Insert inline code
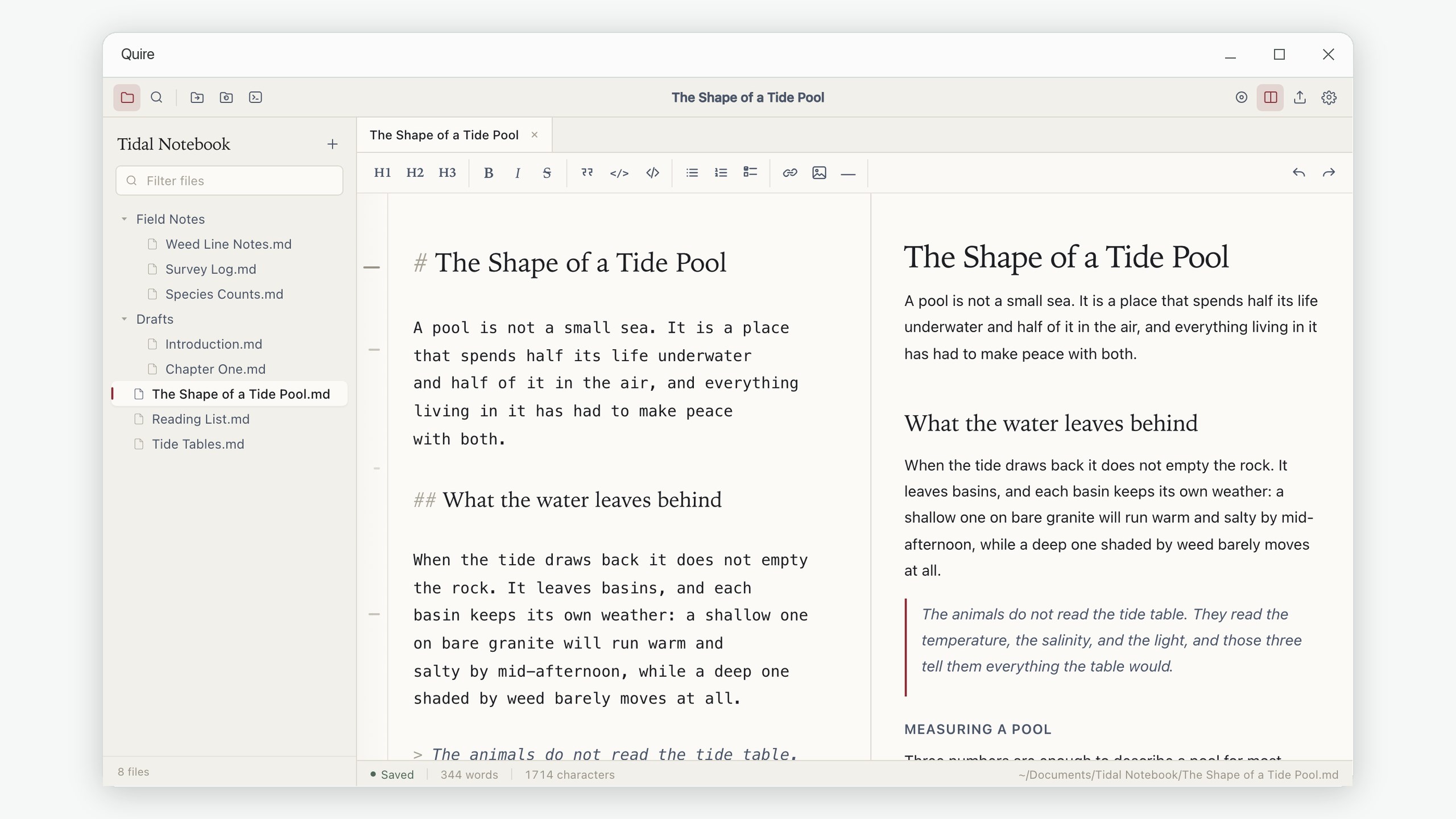Image resolution: width=1456 pixels, height=819 pixels. pyautogui.click(x=619, y=173)
